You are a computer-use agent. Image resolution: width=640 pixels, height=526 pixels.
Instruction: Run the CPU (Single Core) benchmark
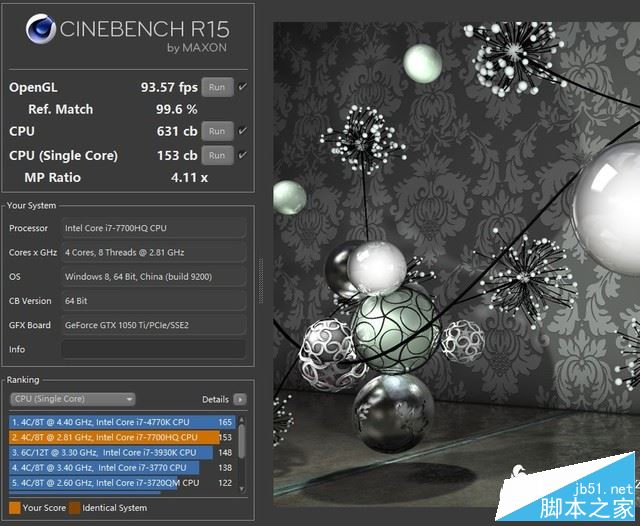click(x=217, y=155)
